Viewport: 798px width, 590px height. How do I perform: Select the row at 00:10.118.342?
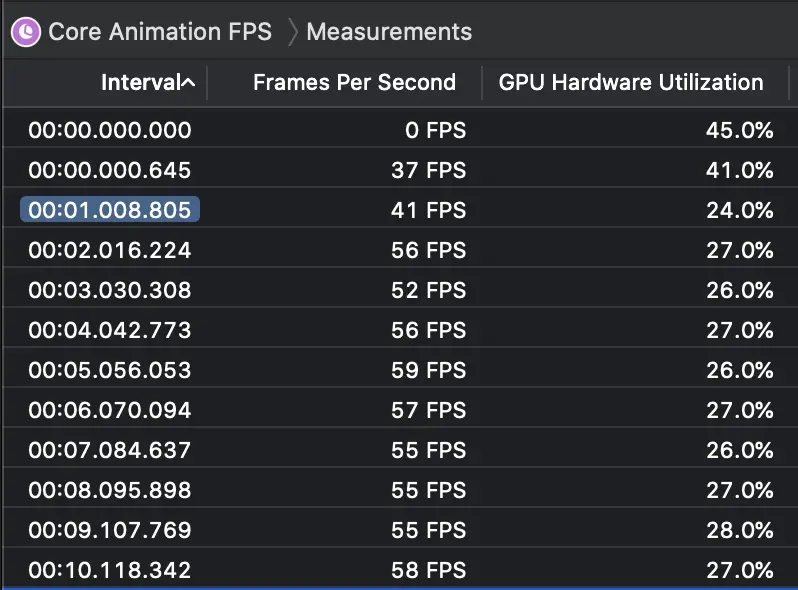[x=110, y=570]
